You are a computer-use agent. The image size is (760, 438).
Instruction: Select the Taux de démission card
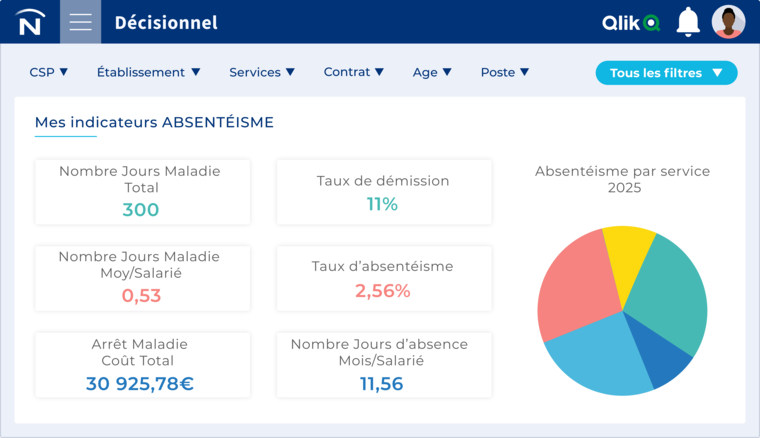[x=383, y=191]
